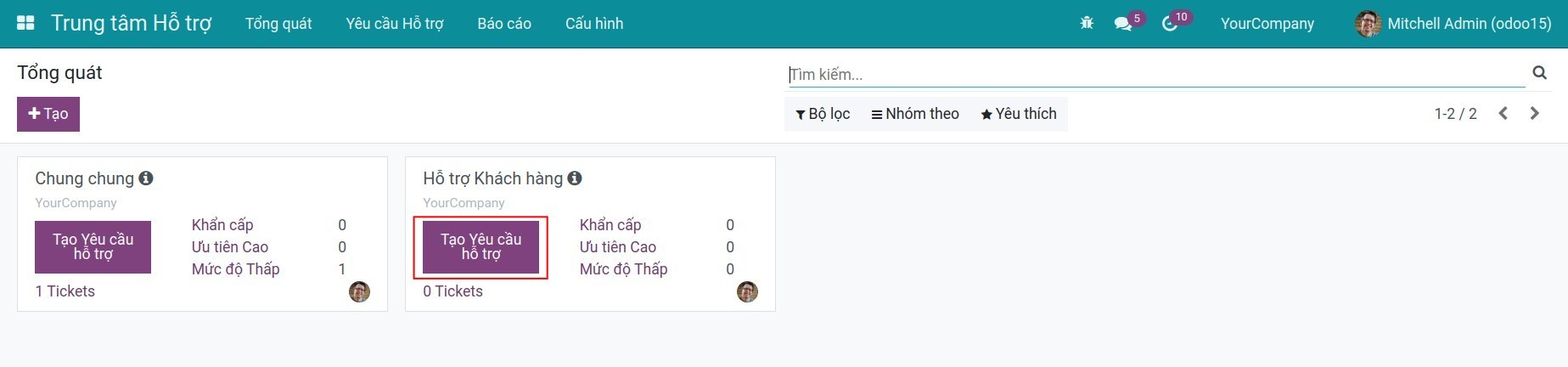The height and width of the screenshot is (367, 1568).
Task: Open Mitchell Admin user menu
Action: 1453,24
